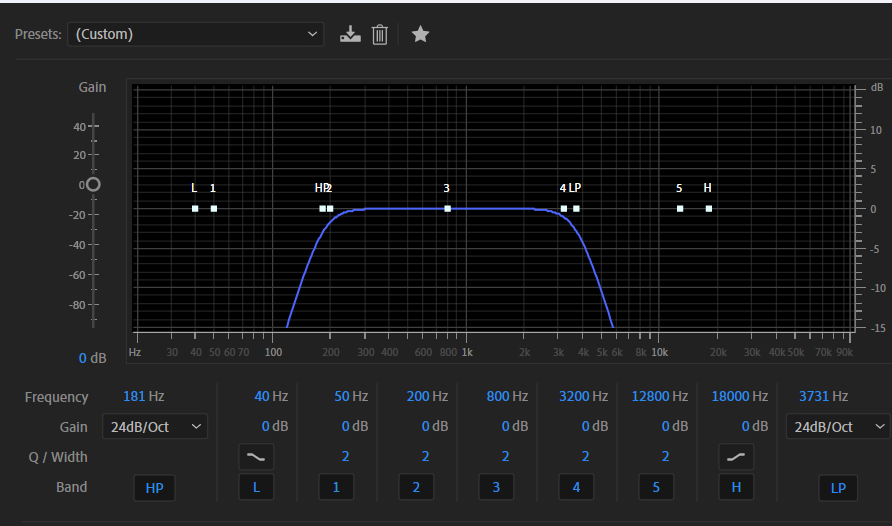Click the high shelf filter shape icon
Image resolution: width=892 pixels, height=526 pixels.
[x=736, y=457]
